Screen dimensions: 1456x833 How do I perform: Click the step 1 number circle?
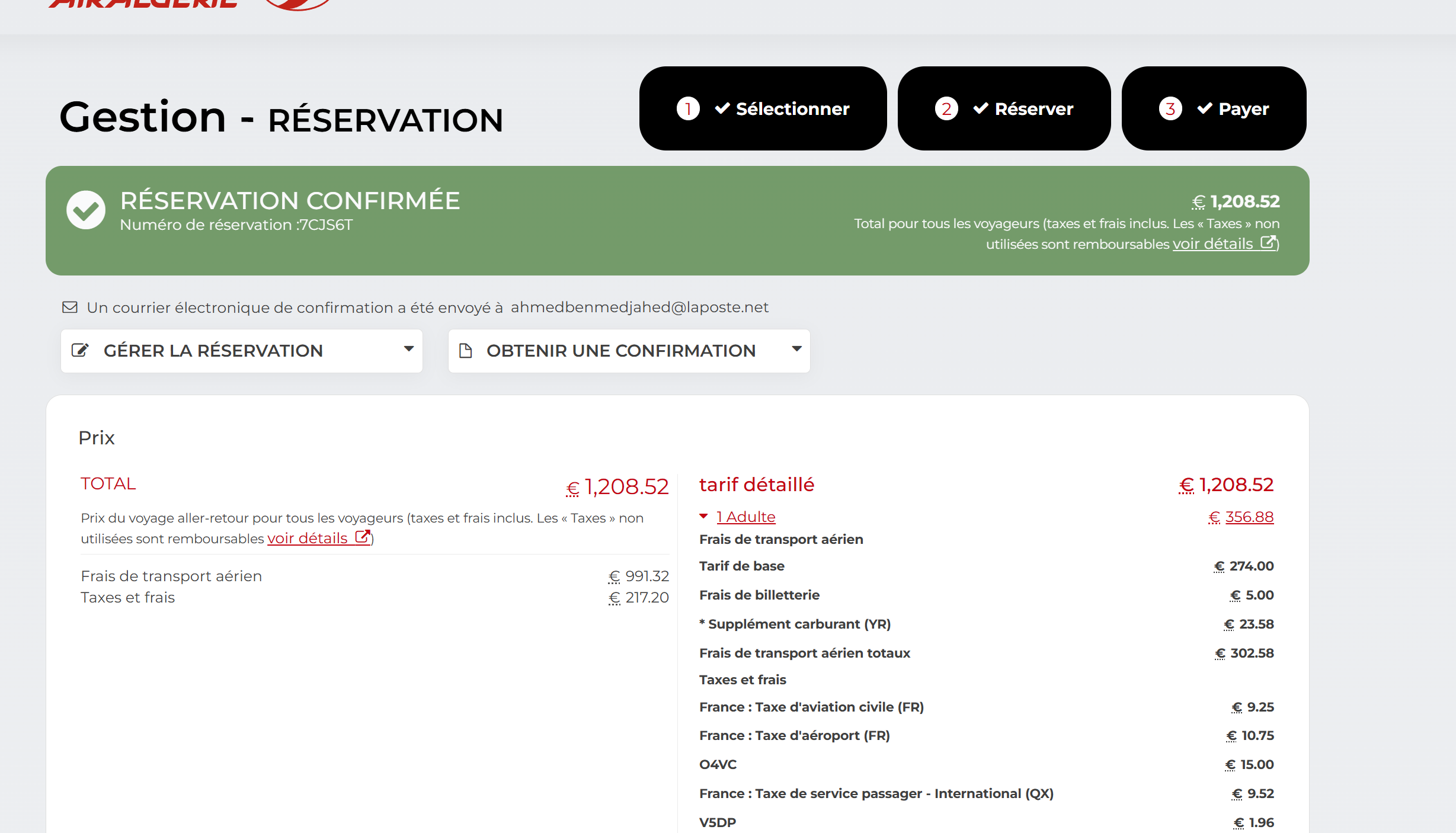pyautogui.click(x=687, y=108)
